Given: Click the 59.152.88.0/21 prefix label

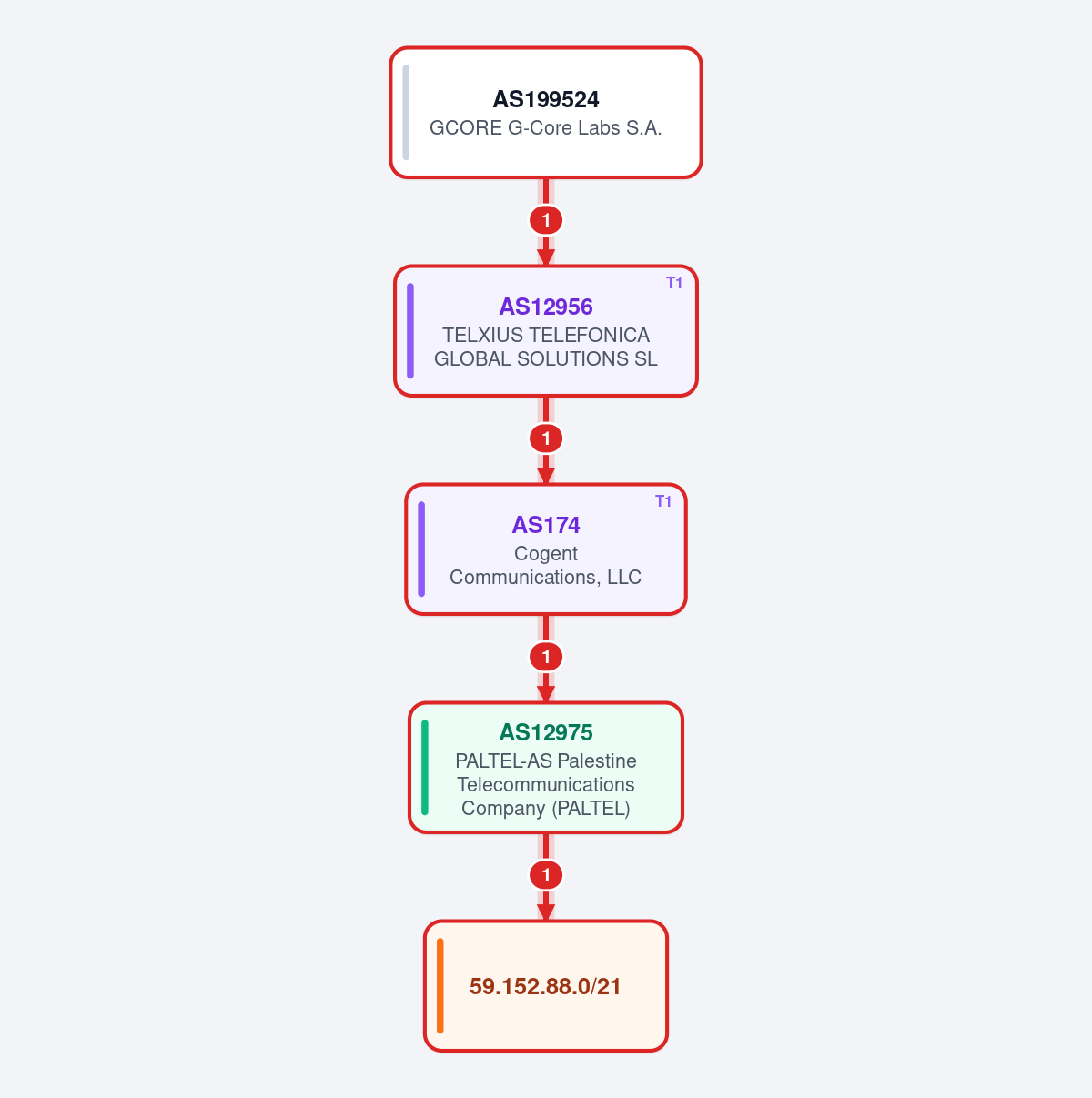Looking at the screenshot, I should click(545, 987).
